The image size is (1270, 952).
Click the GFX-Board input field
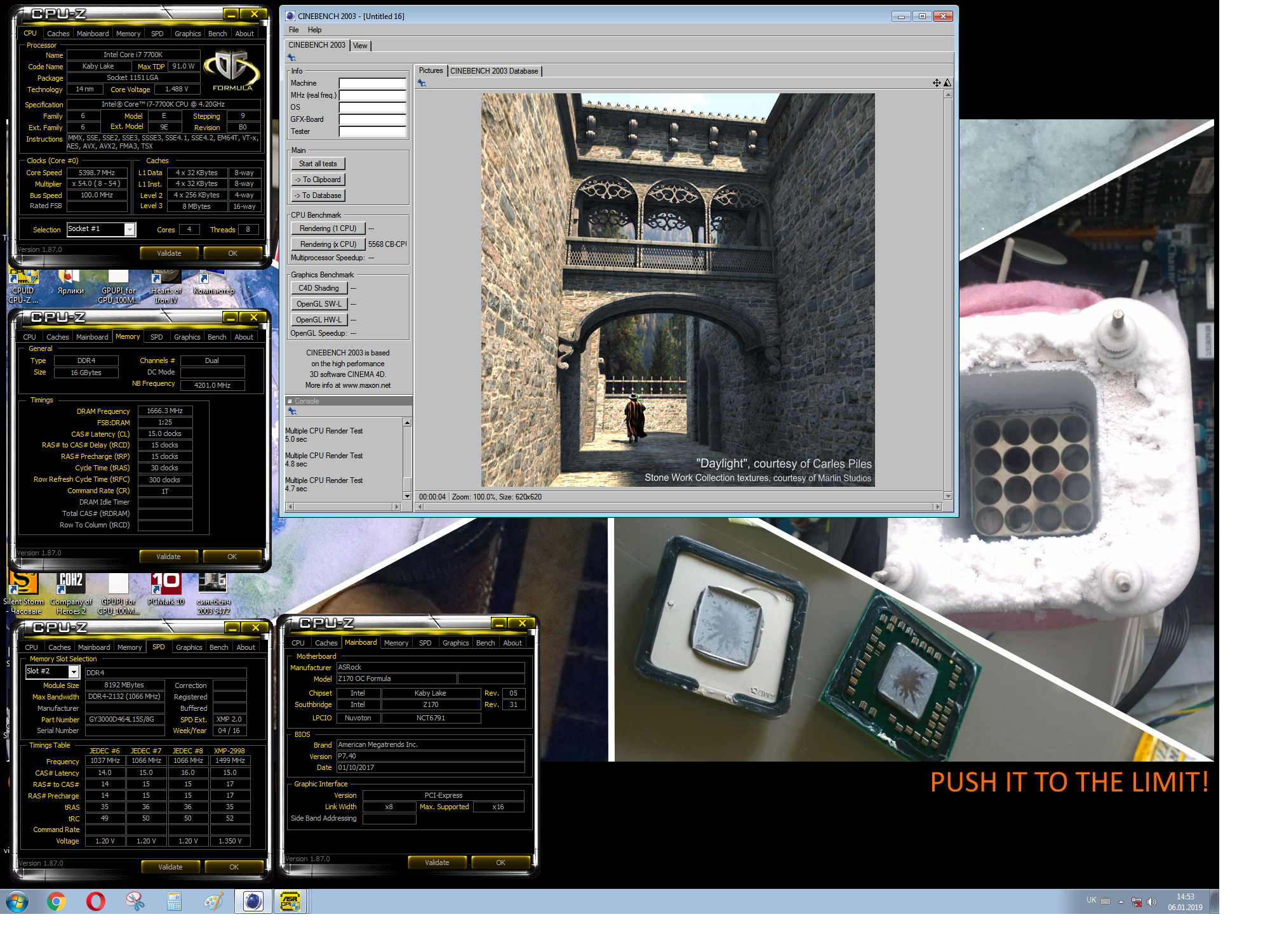tap(372, 119)
